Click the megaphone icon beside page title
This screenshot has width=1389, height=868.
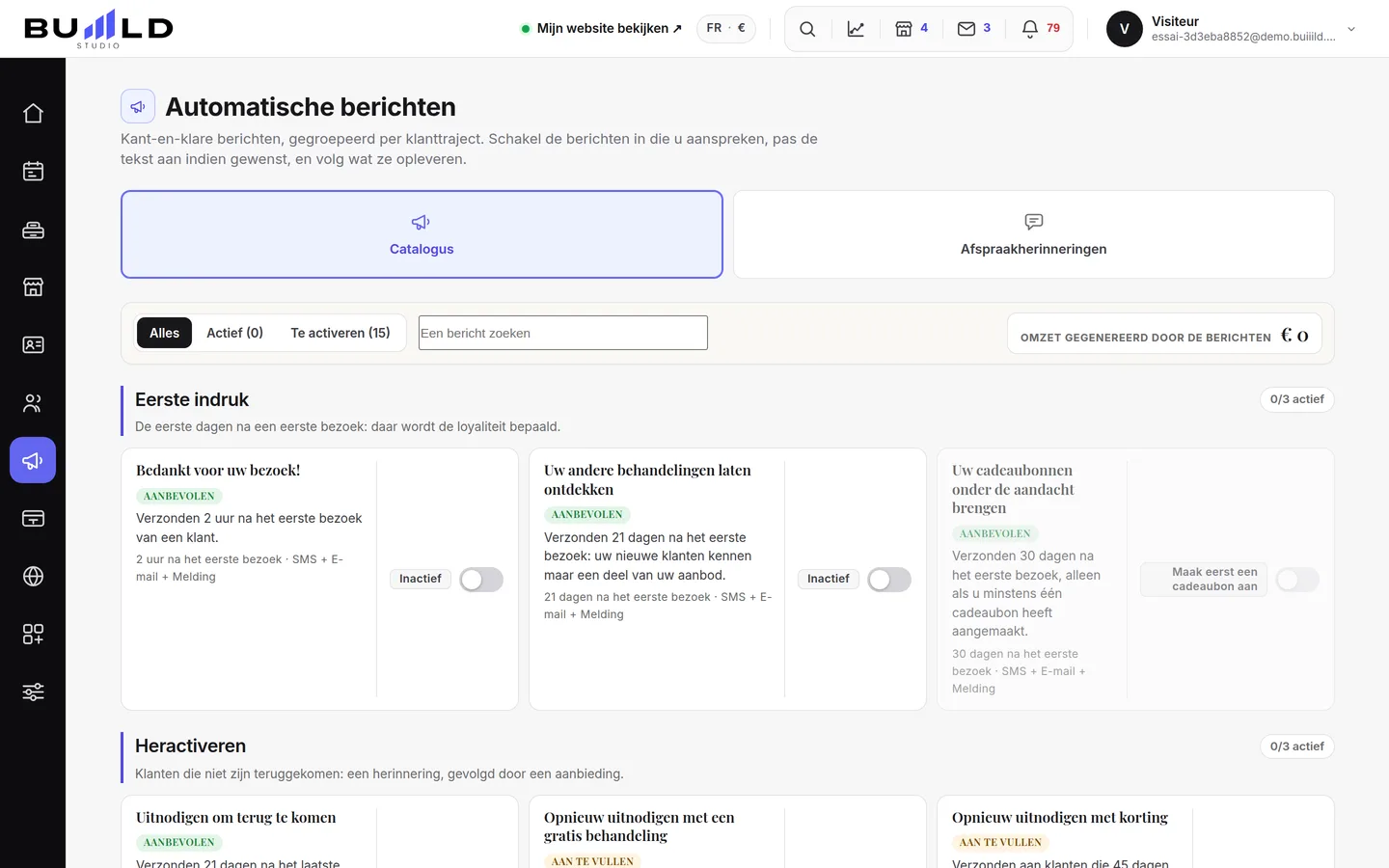coord(138,106)
